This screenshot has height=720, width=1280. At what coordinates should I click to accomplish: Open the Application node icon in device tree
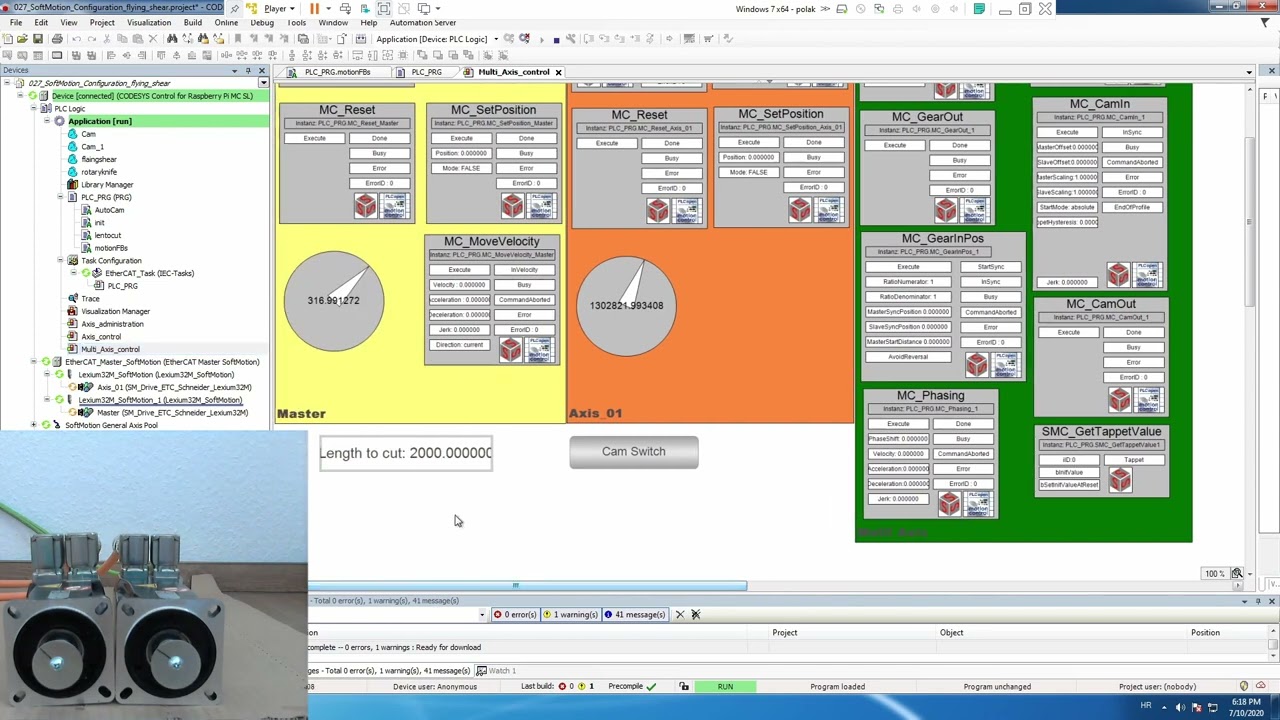(x=59, y=121)
